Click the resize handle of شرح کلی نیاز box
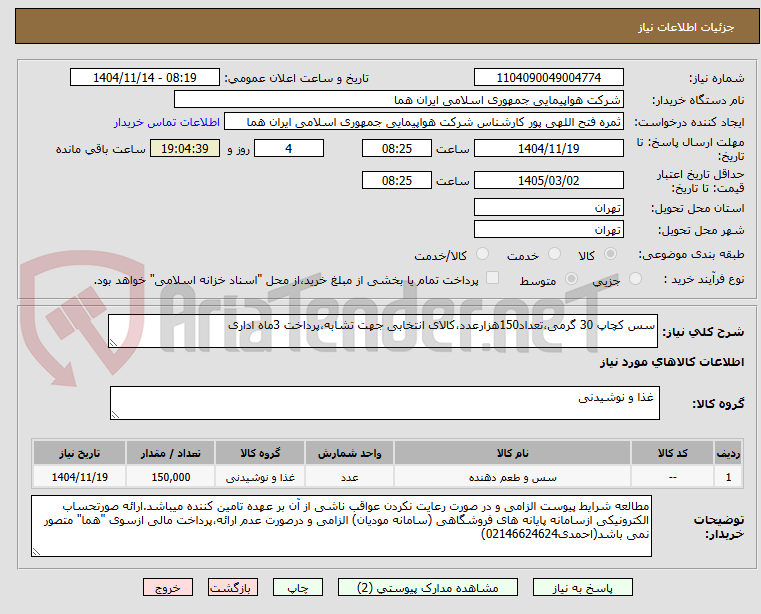 point(113,343)
